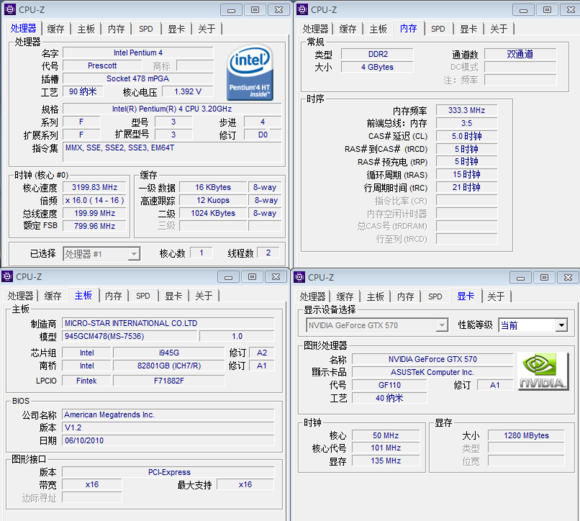Open the 已选择 处理器 #1 dropdown

(x=101, y=254)
